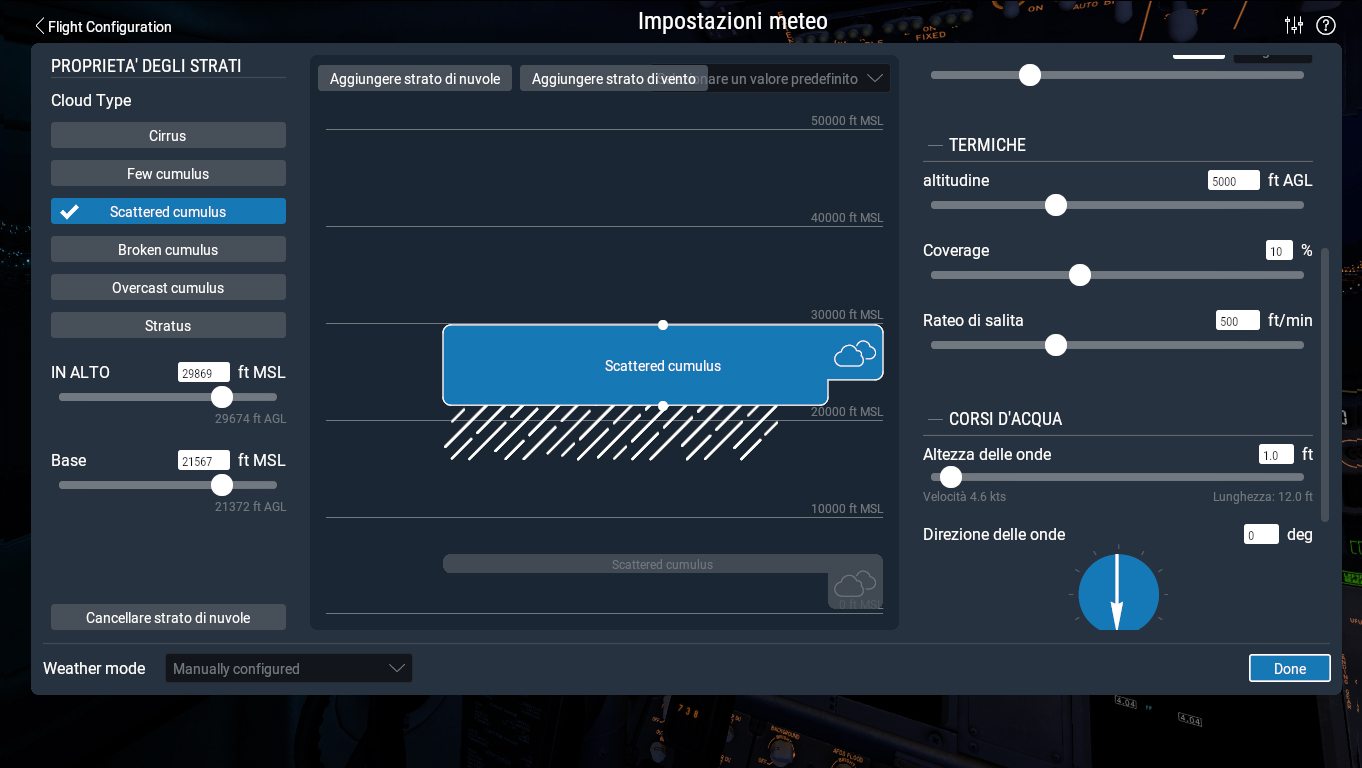1362x768 pixels.
Task: Expand the Weather mode dropdown
Action: 288,668
